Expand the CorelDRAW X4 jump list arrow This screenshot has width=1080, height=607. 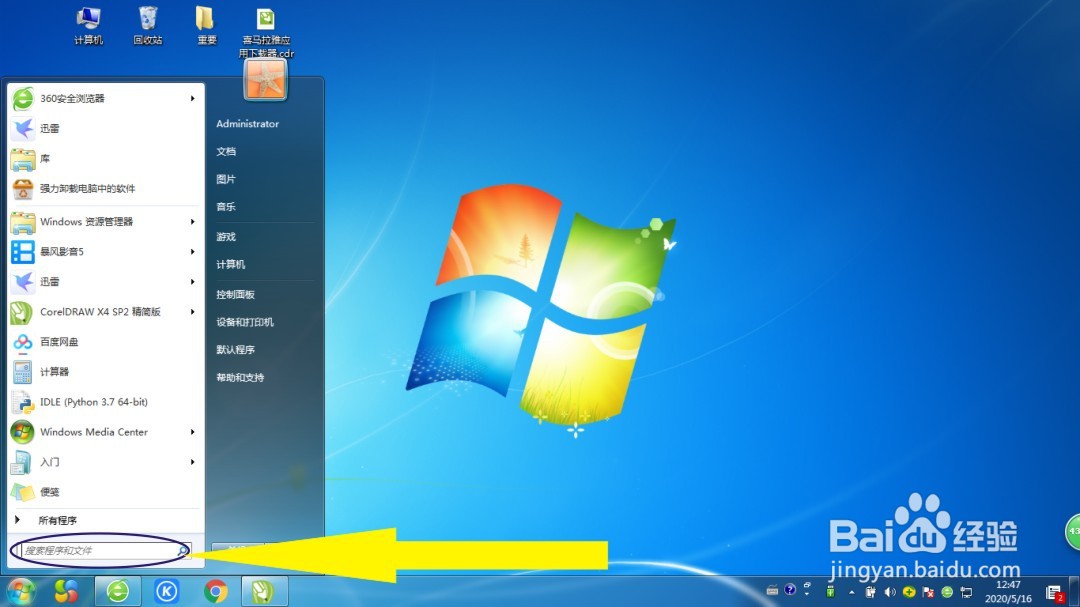(193, 311)
